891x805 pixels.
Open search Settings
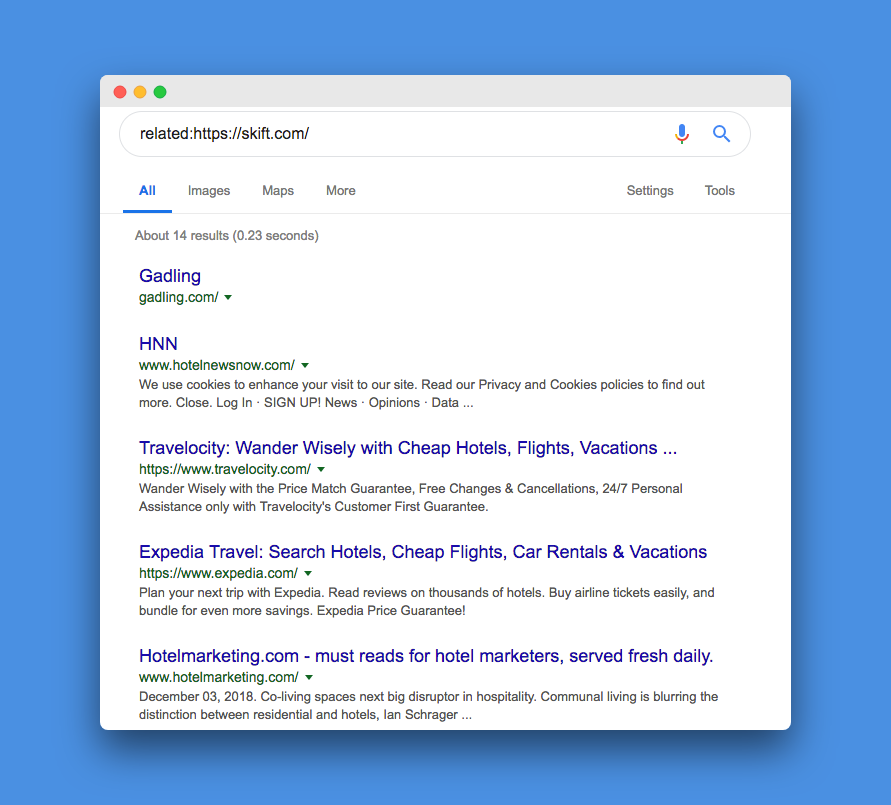650,191
